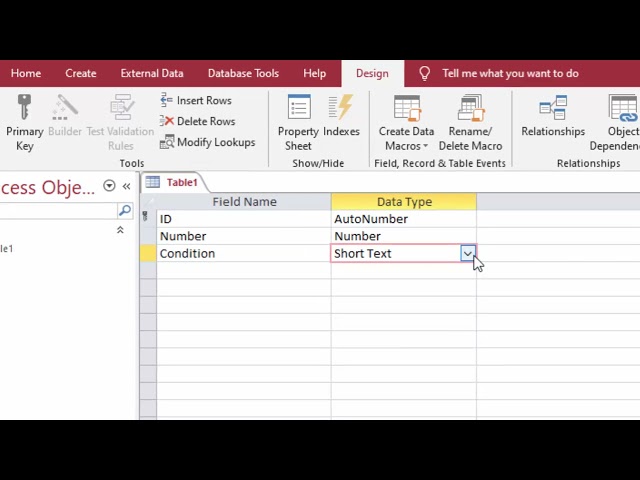Insert Rows into table design

[x=196, y=100]
